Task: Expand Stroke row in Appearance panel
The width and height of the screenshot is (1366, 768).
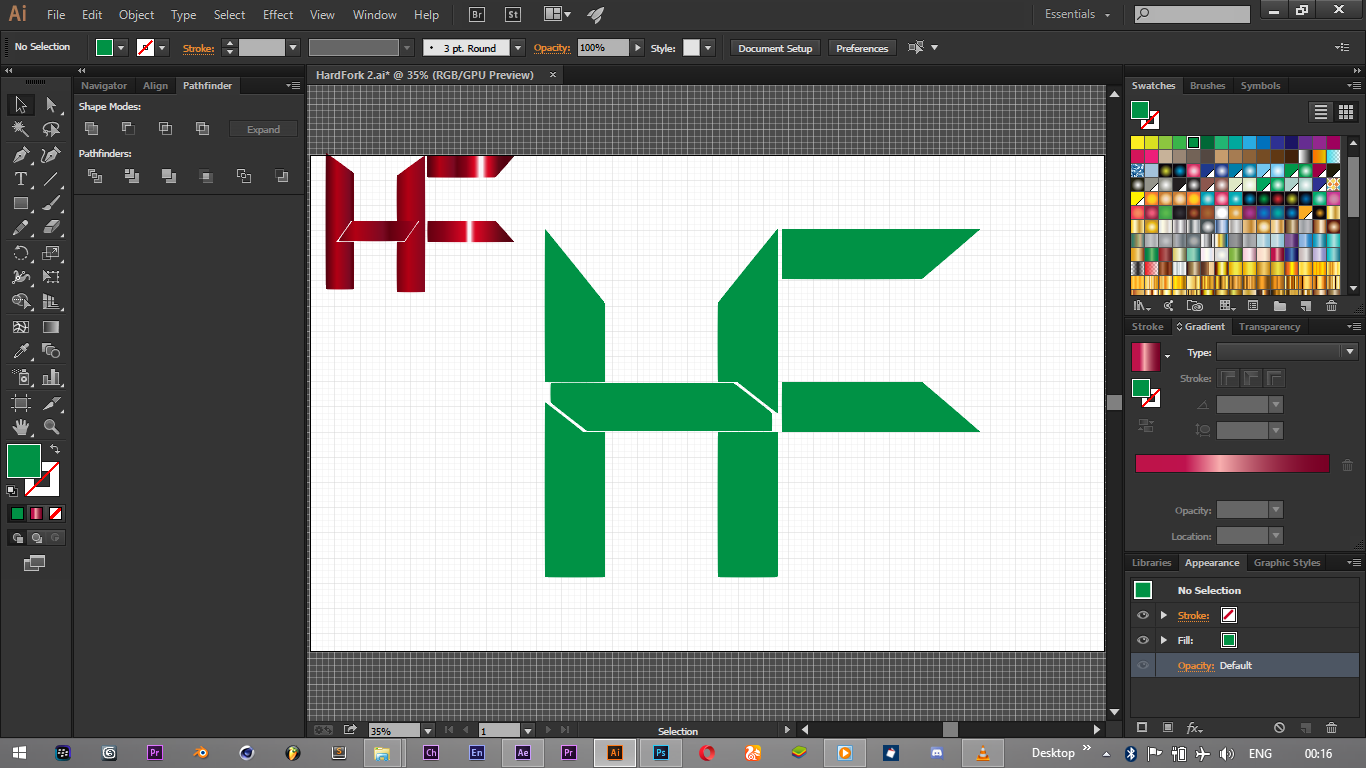Action: (1163, 615)
